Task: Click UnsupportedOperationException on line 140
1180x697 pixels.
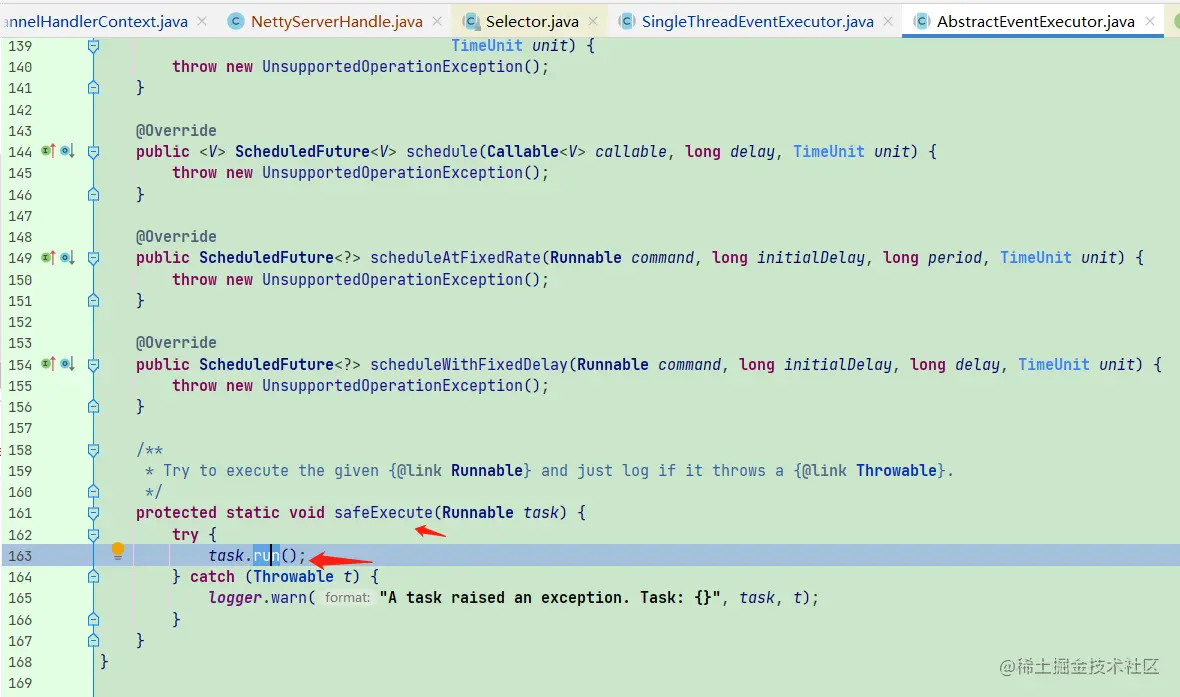Action: pyautogui.click(x=392, y=66)
